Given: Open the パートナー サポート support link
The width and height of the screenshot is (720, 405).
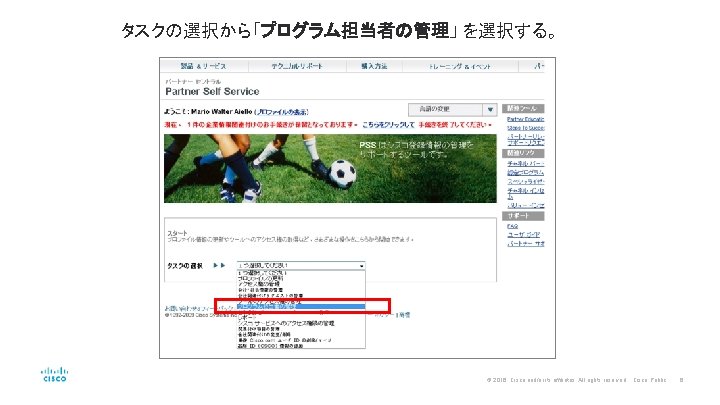Looking at the screenshot, I should 526,243.
